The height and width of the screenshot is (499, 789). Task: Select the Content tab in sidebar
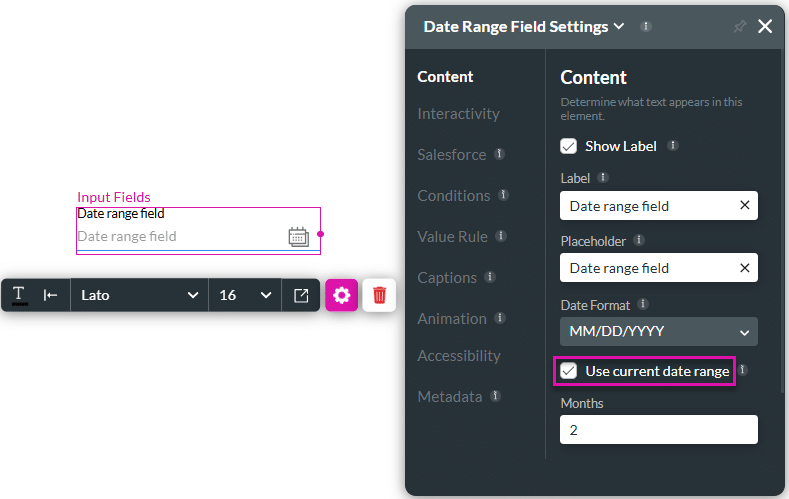tap(445, 76)
